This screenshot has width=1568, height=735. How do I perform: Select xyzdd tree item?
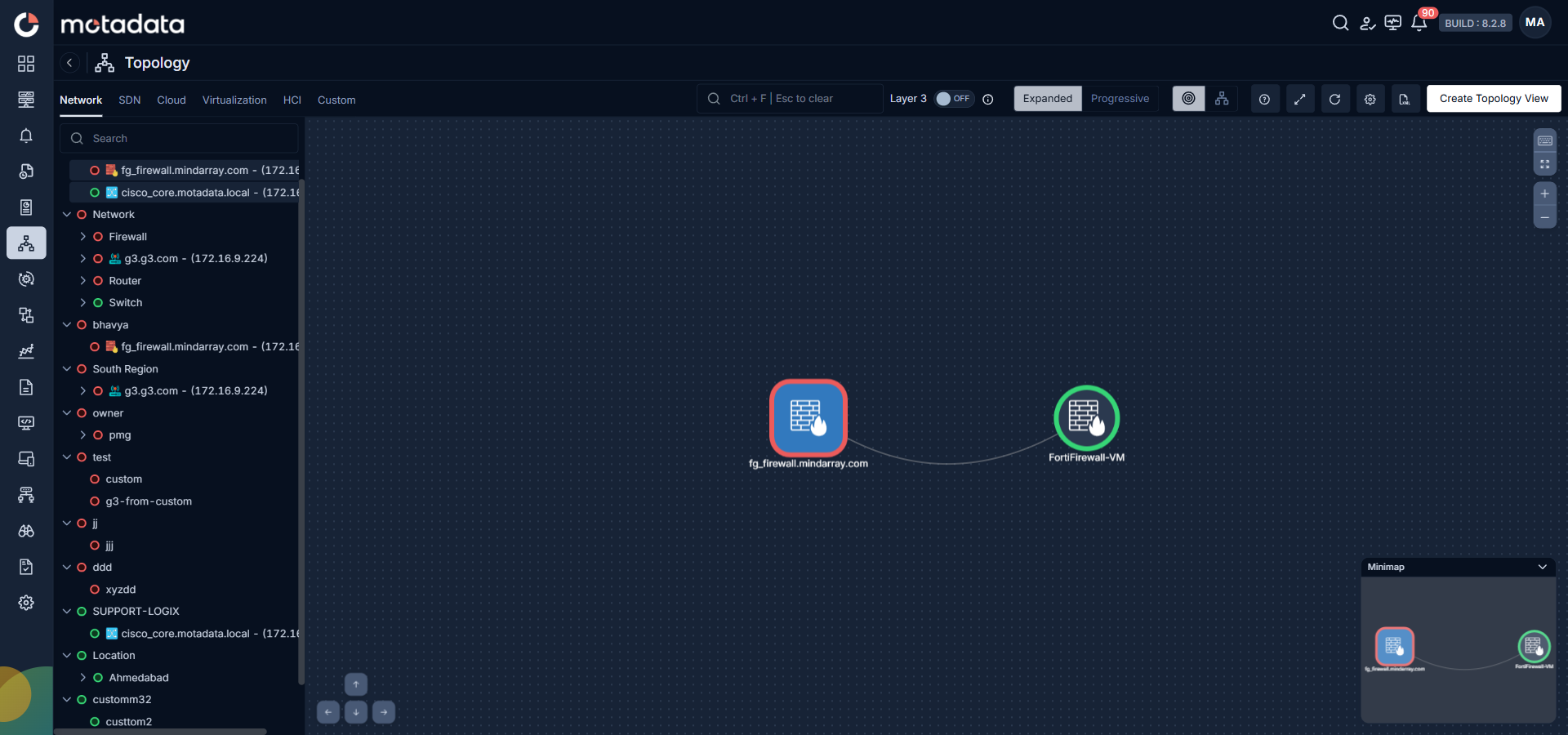point(121,590)
